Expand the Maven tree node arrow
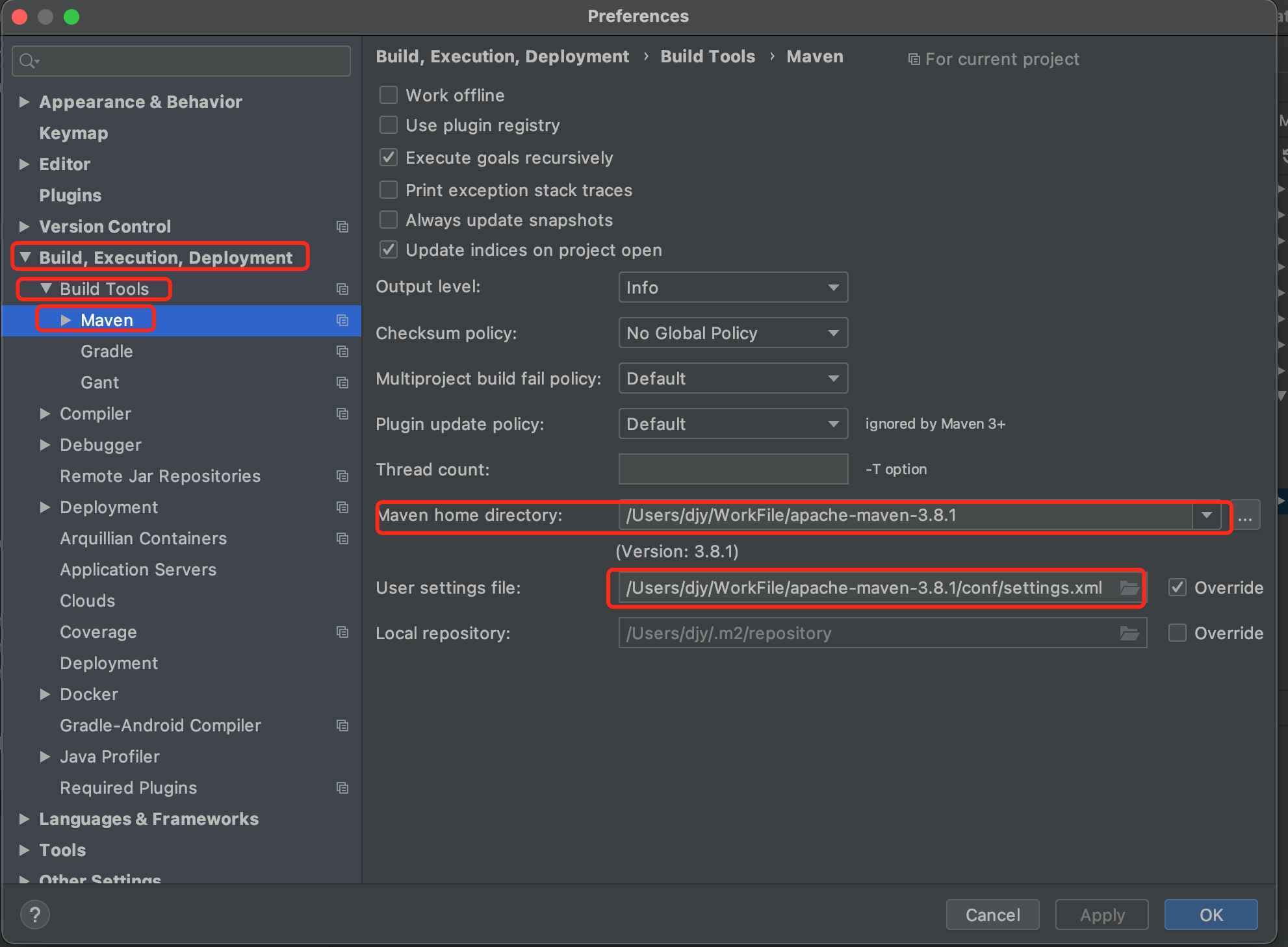The height and width of the screenshot is (947, 1288). [x=66, y=320]
